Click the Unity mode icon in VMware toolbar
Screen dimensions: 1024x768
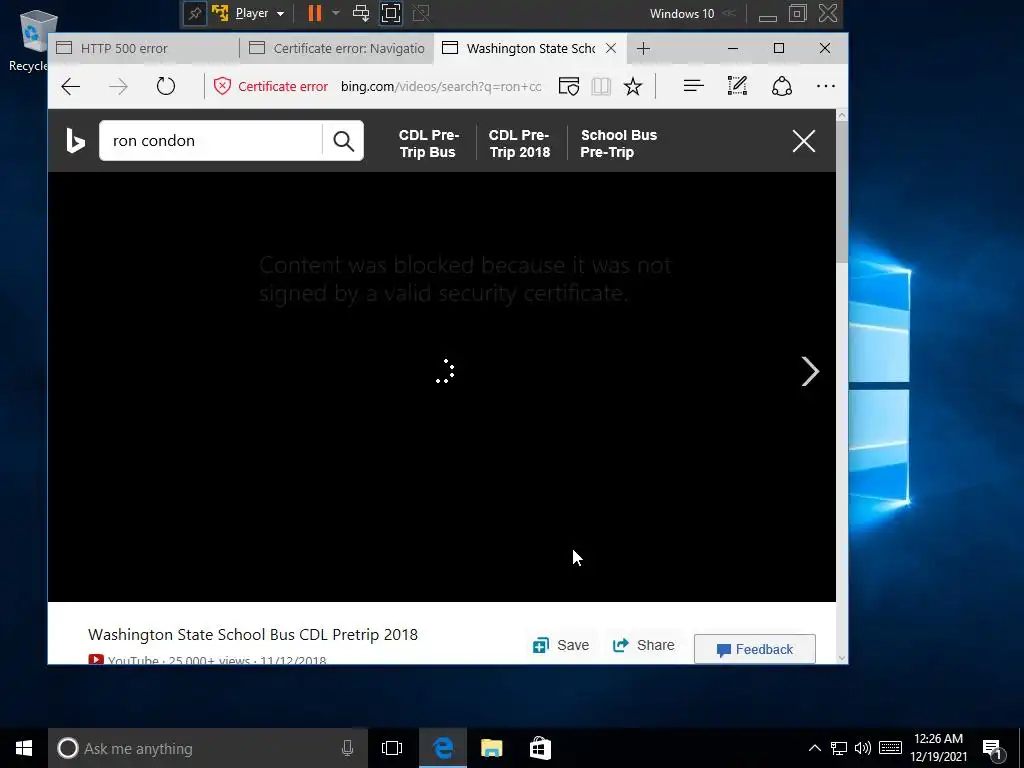(x=421, y=13)
